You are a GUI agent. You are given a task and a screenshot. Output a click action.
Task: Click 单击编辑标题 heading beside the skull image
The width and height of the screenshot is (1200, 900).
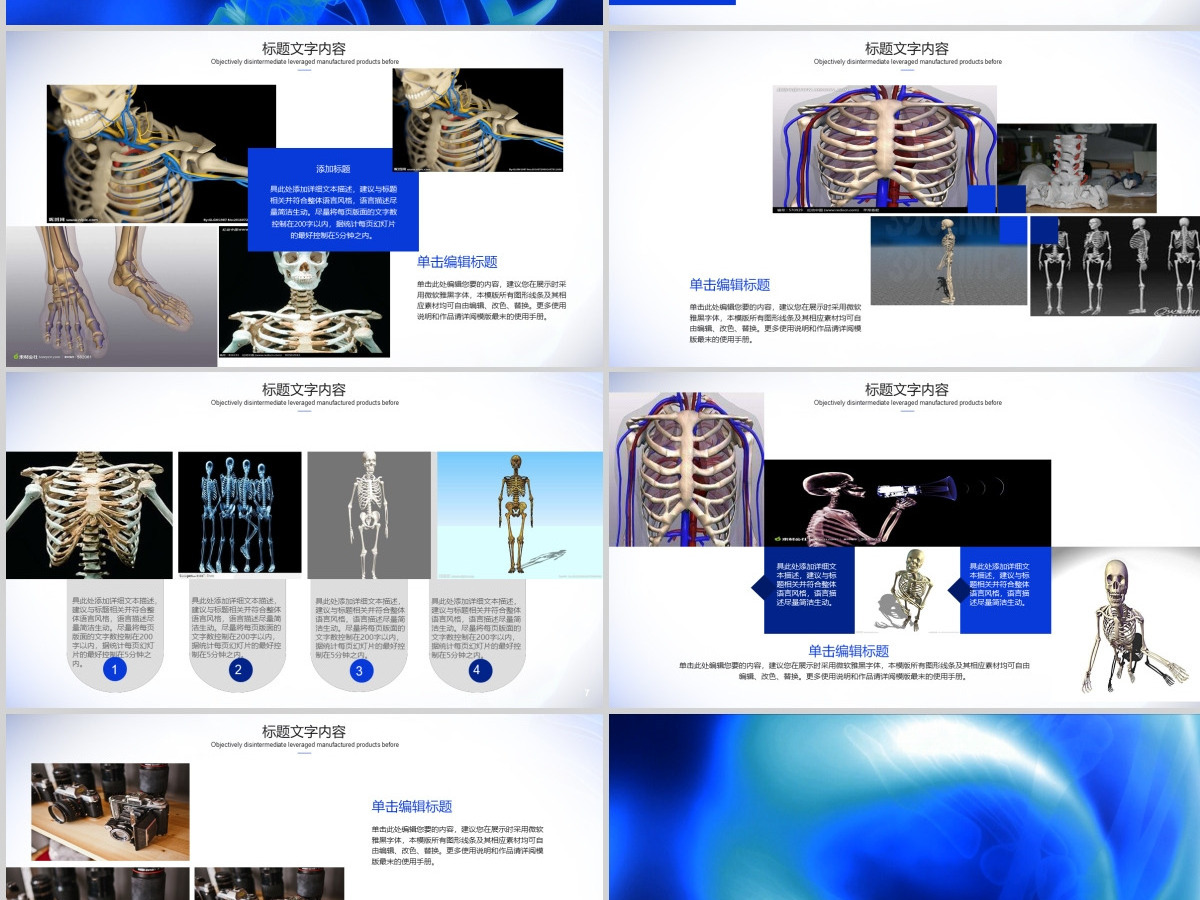[457, 262]
